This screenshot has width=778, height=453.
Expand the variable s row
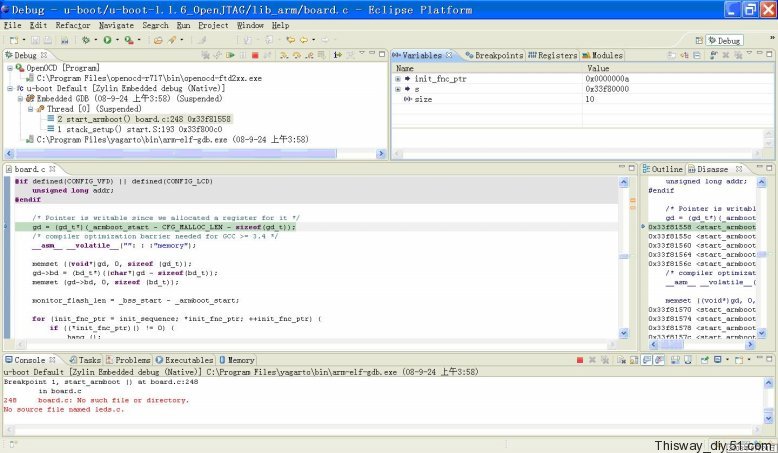click(397, 89)
